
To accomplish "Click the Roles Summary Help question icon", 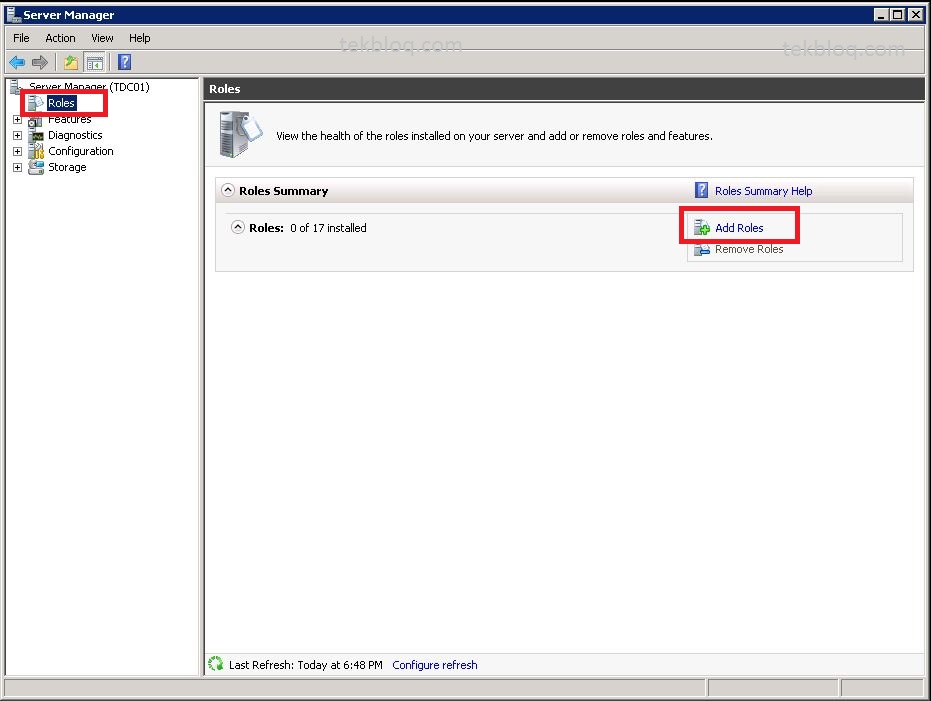I will 701,190.
